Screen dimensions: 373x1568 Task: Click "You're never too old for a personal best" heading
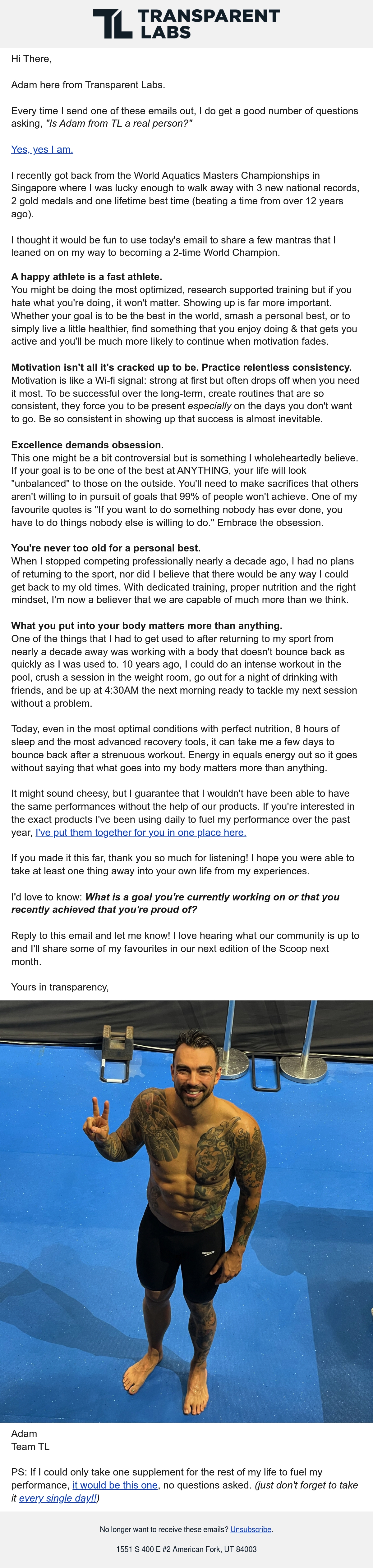105,548
